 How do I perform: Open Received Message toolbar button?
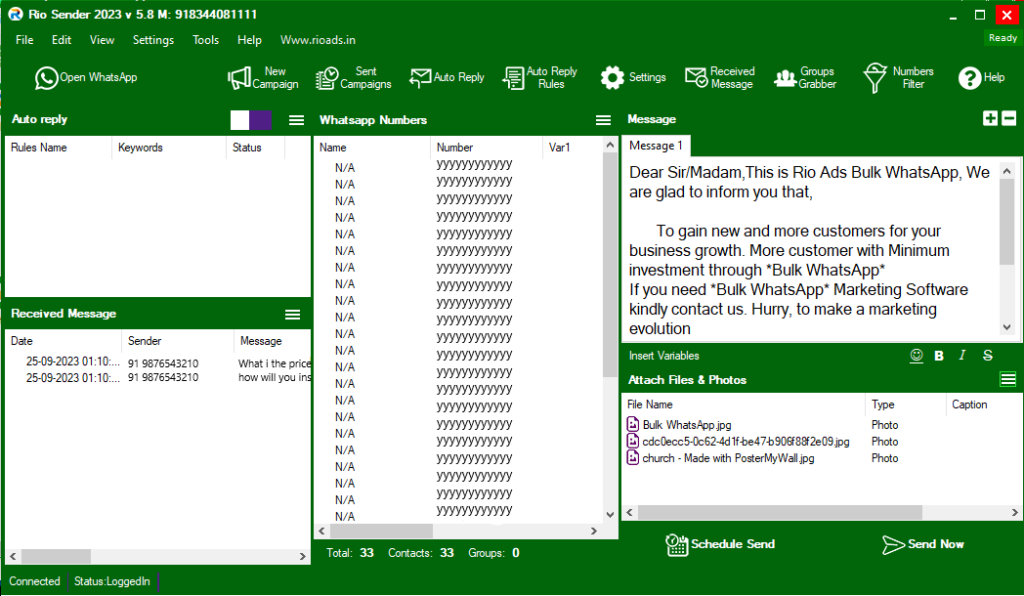(x=720, y=78)
